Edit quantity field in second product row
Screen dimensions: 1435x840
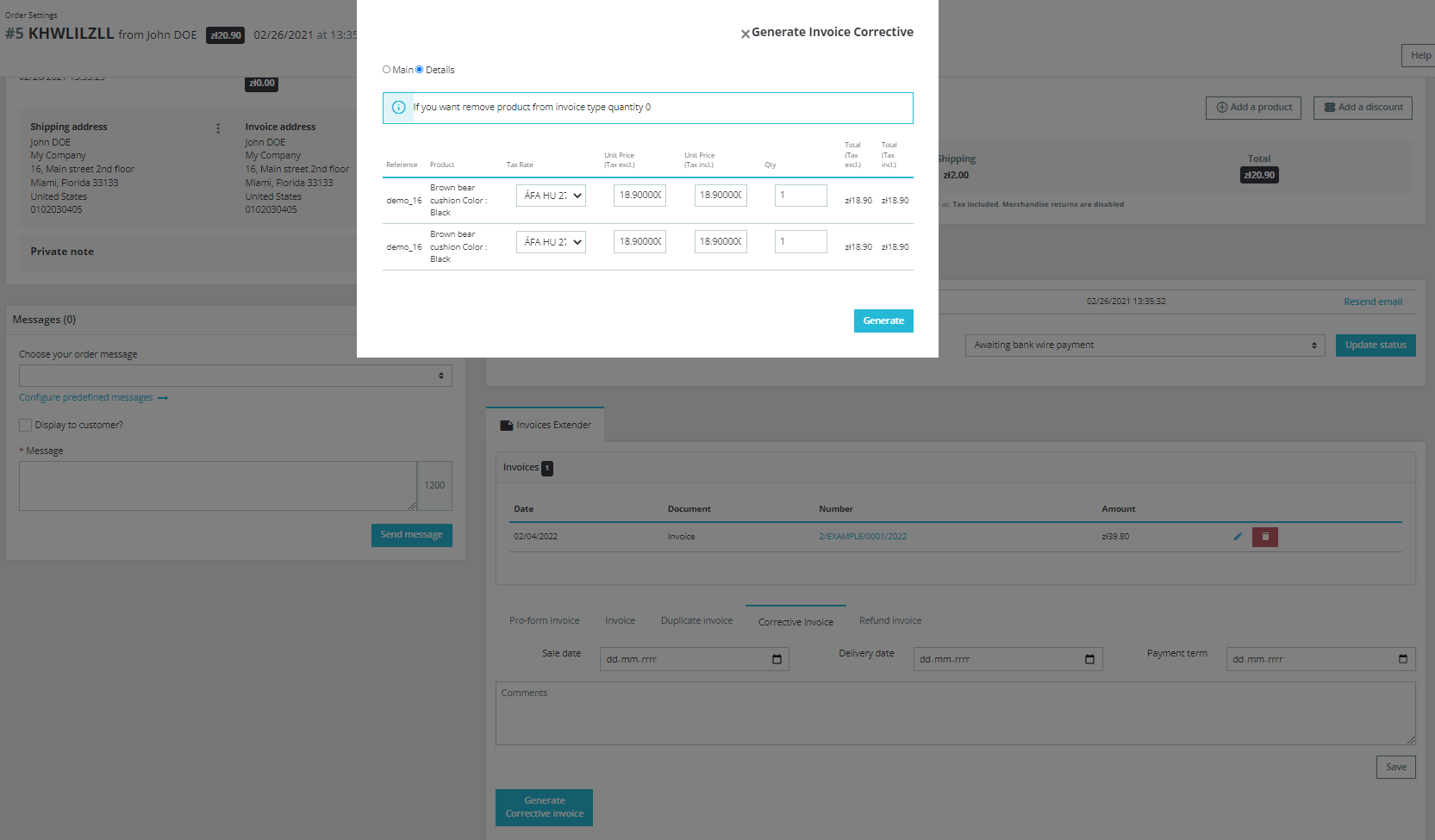pos(801,242)
